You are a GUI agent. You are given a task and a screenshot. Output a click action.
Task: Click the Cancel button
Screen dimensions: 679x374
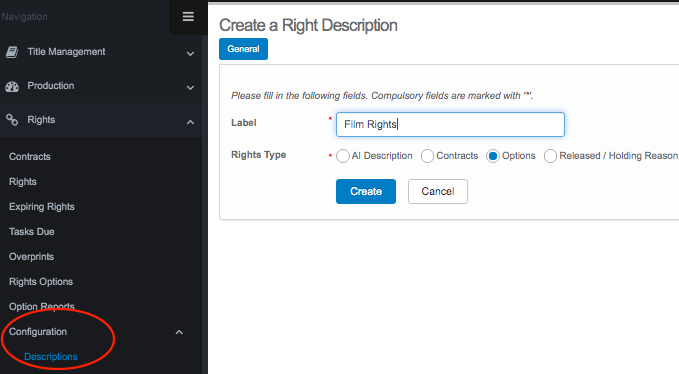[x=438, y=191]
